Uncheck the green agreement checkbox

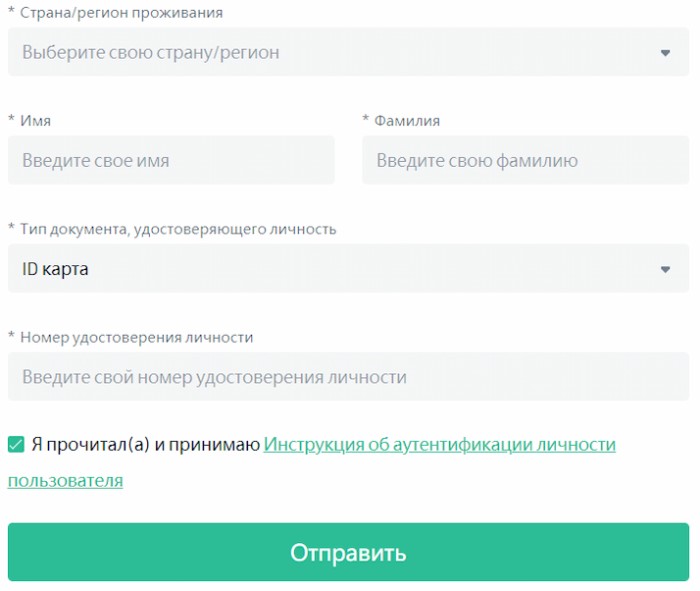tap(16, 444)
